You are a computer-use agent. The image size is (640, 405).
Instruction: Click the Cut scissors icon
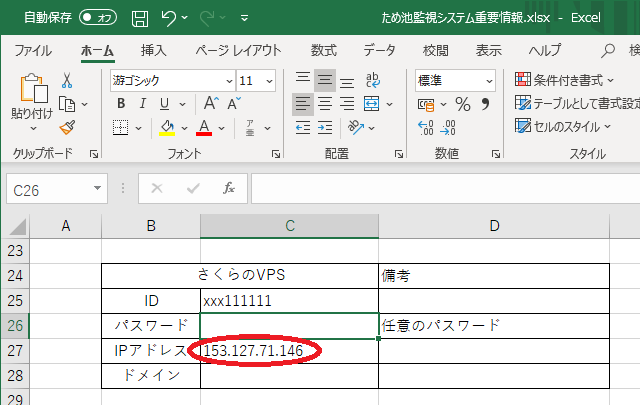pos(67,81)
